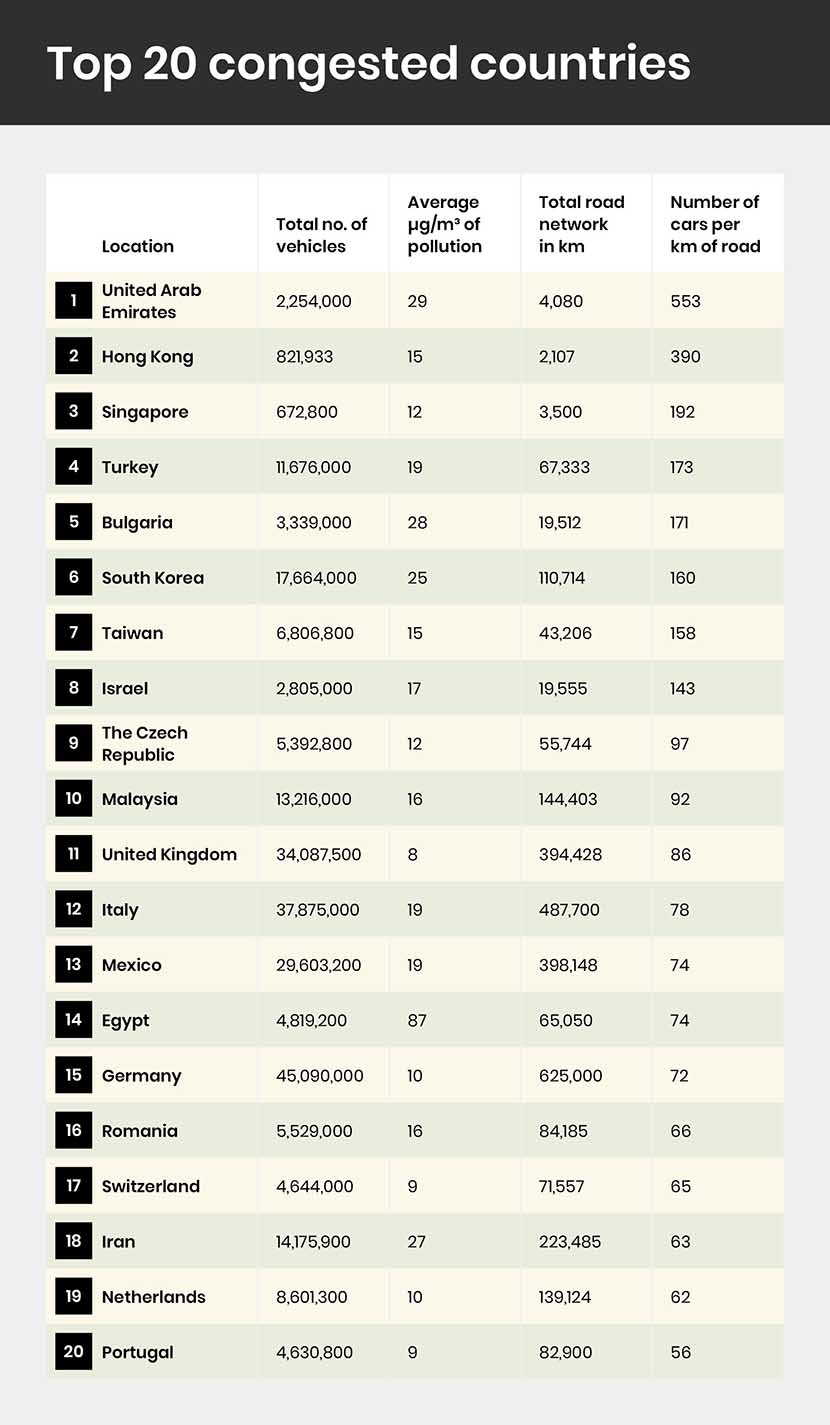Screen dimensions: 830x1425
Task: Select the rank 14 badge next to Egypt
Action: pyautogui.click(x=73, y=1021)
